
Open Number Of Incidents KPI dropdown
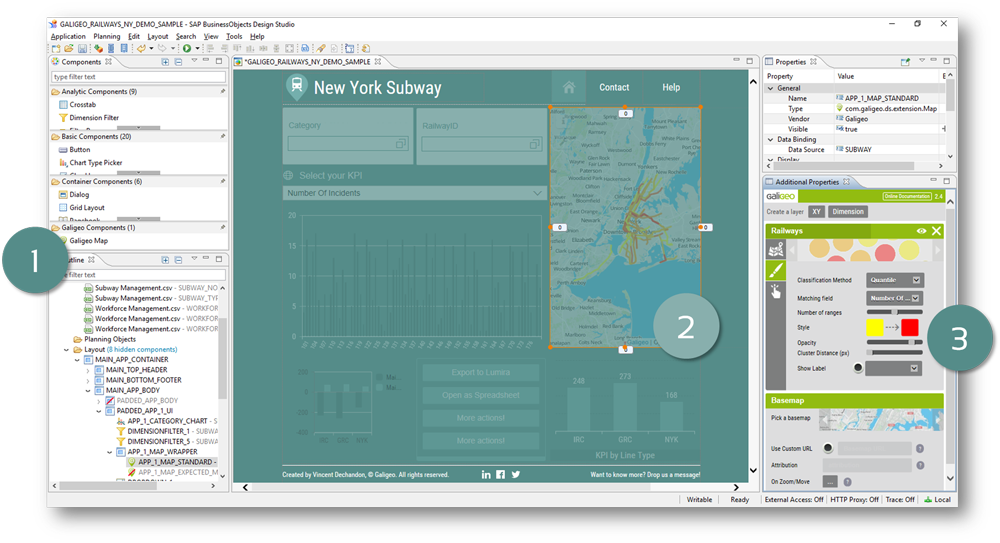[x=415, y=193]
